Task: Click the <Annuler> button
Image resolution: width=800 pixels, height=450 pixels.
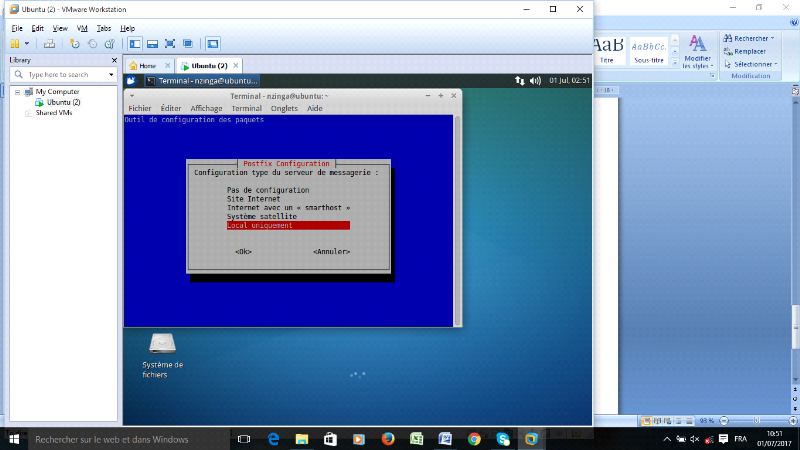Action: [332, 252]
